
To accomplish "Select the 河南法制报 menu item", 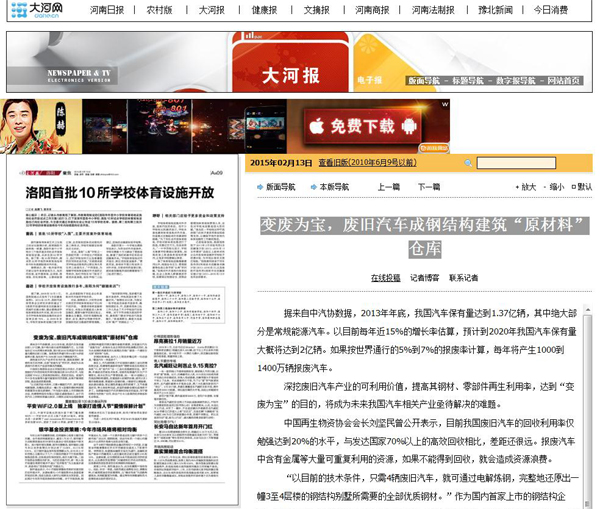I will [x=436, y=10].
